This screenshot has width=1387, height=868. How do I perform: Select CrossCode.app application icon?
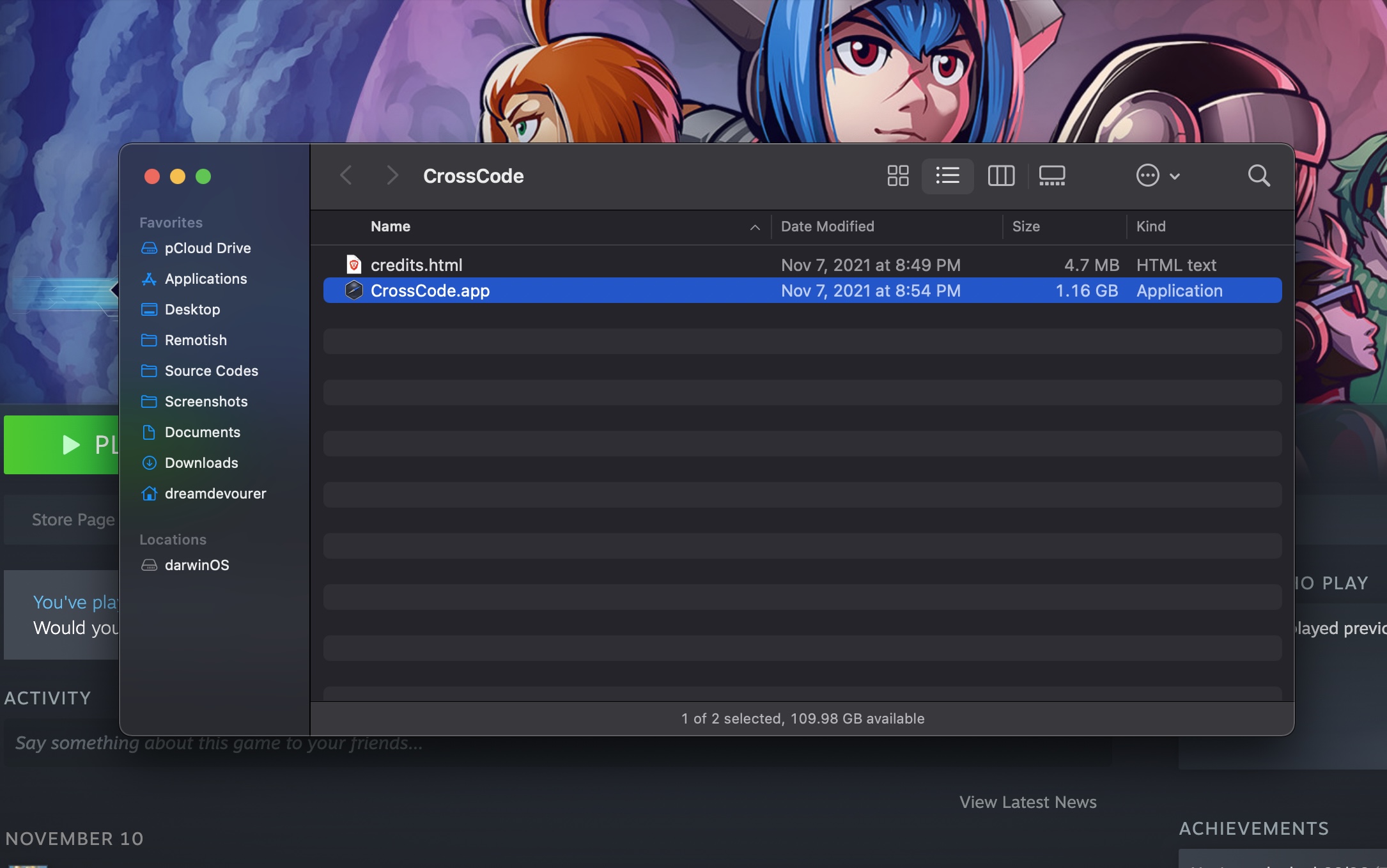pos(354,291)
